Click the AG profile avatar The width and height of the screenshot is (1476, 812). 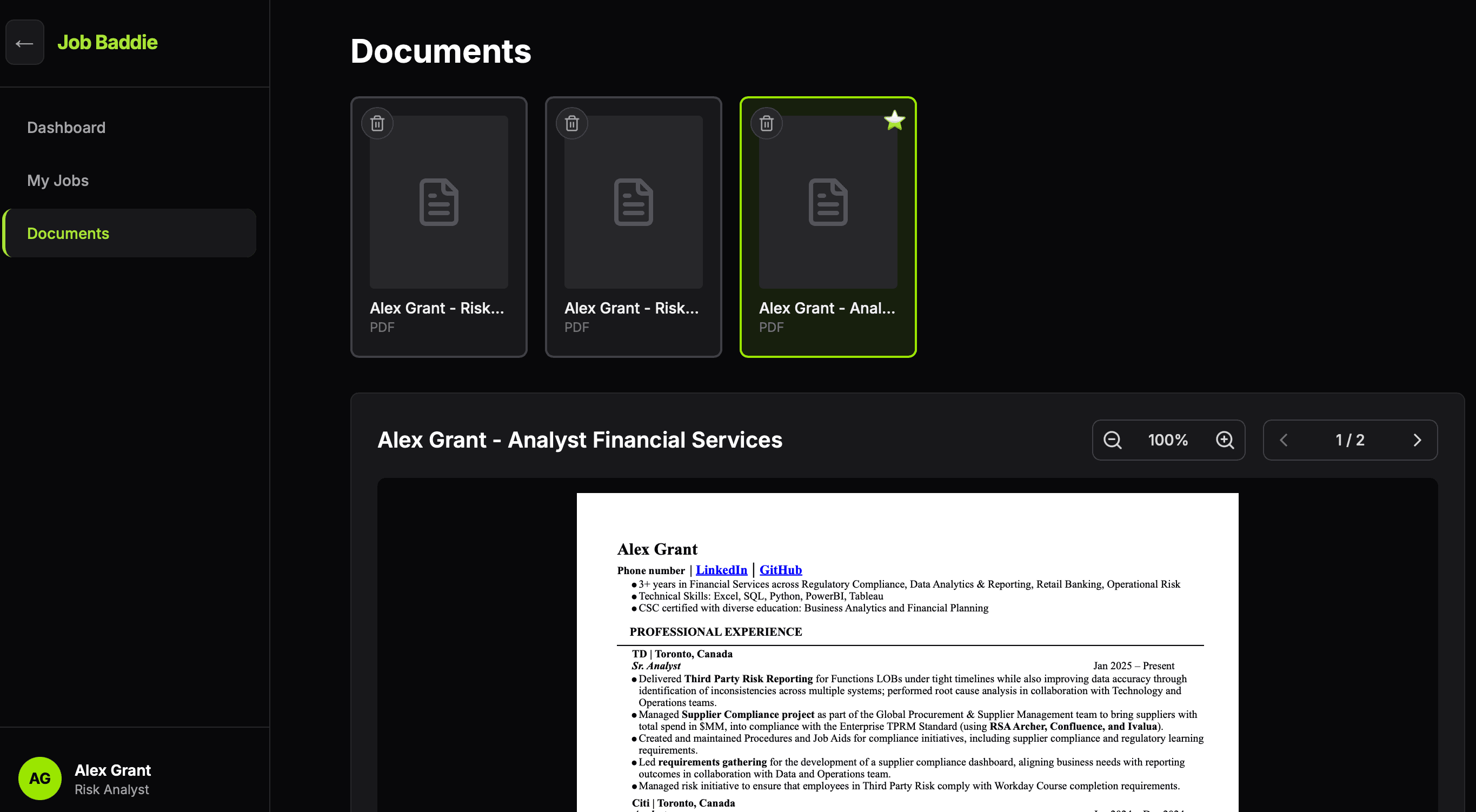pos(39,778)
